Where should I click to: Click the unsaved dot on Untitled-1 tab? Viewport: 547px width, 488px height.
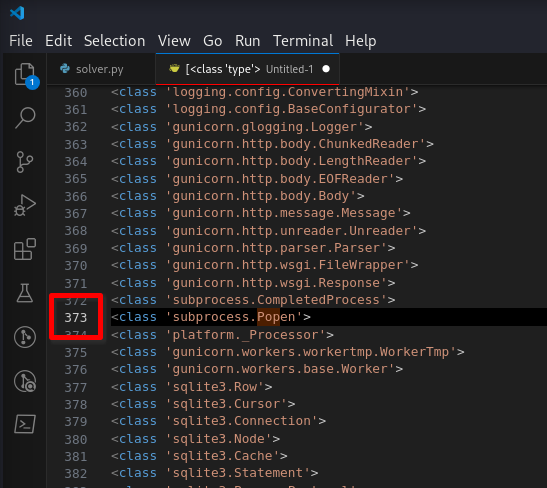coord(326,69)
